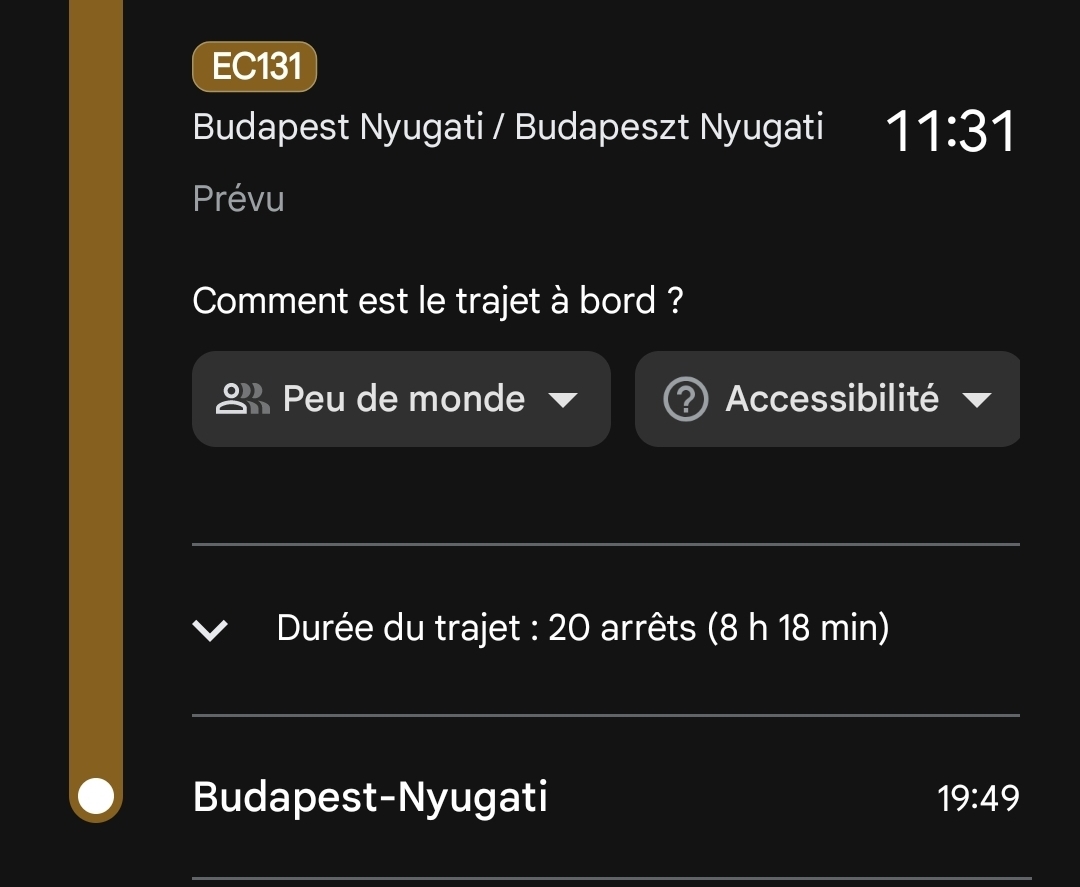
Task: Click the EC131 train line badge
Action: (x=254, y=67)
